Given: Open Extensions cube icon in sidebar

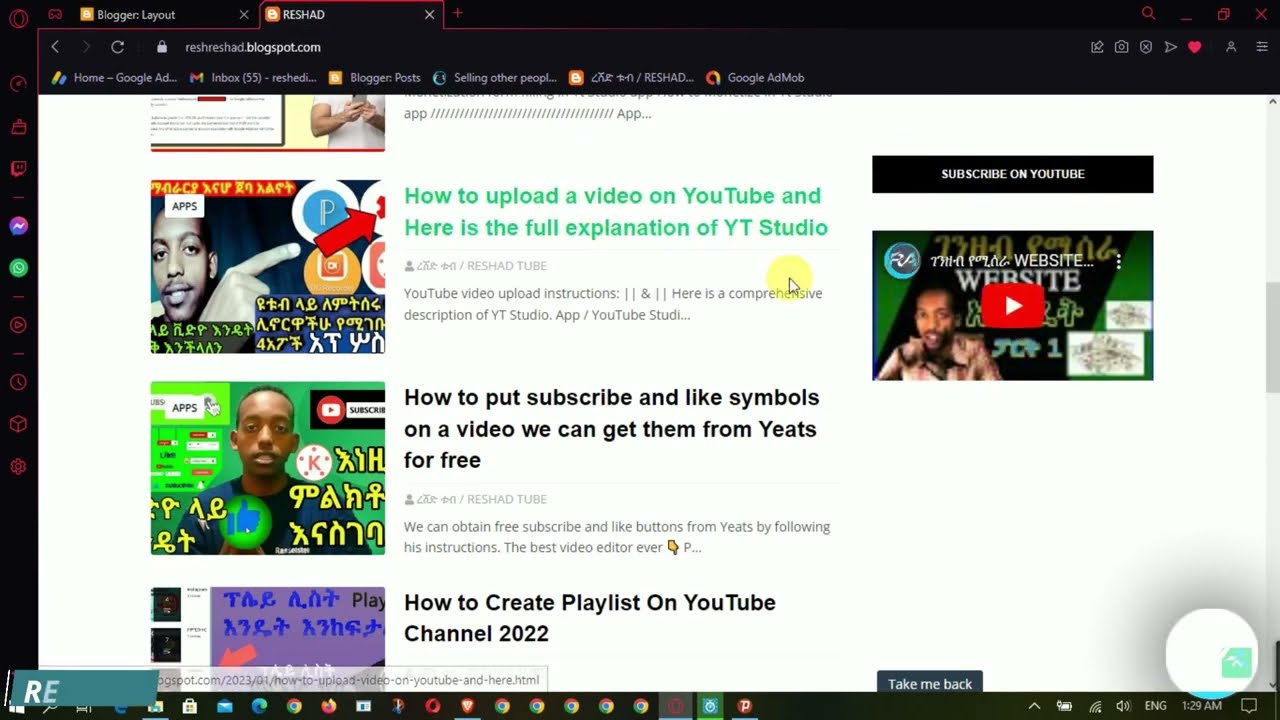Looking at the screenshot, I should [x=18, y=424].
